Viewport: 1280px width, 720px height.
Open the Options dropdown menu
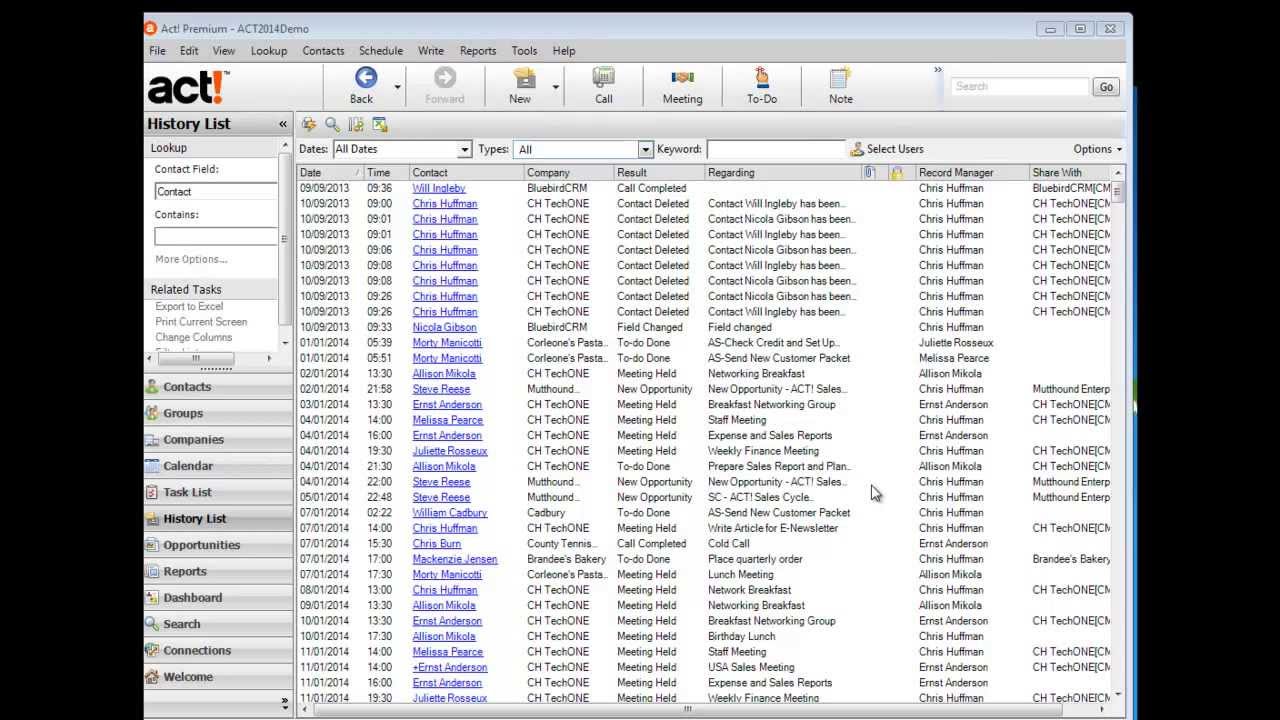1097,149
